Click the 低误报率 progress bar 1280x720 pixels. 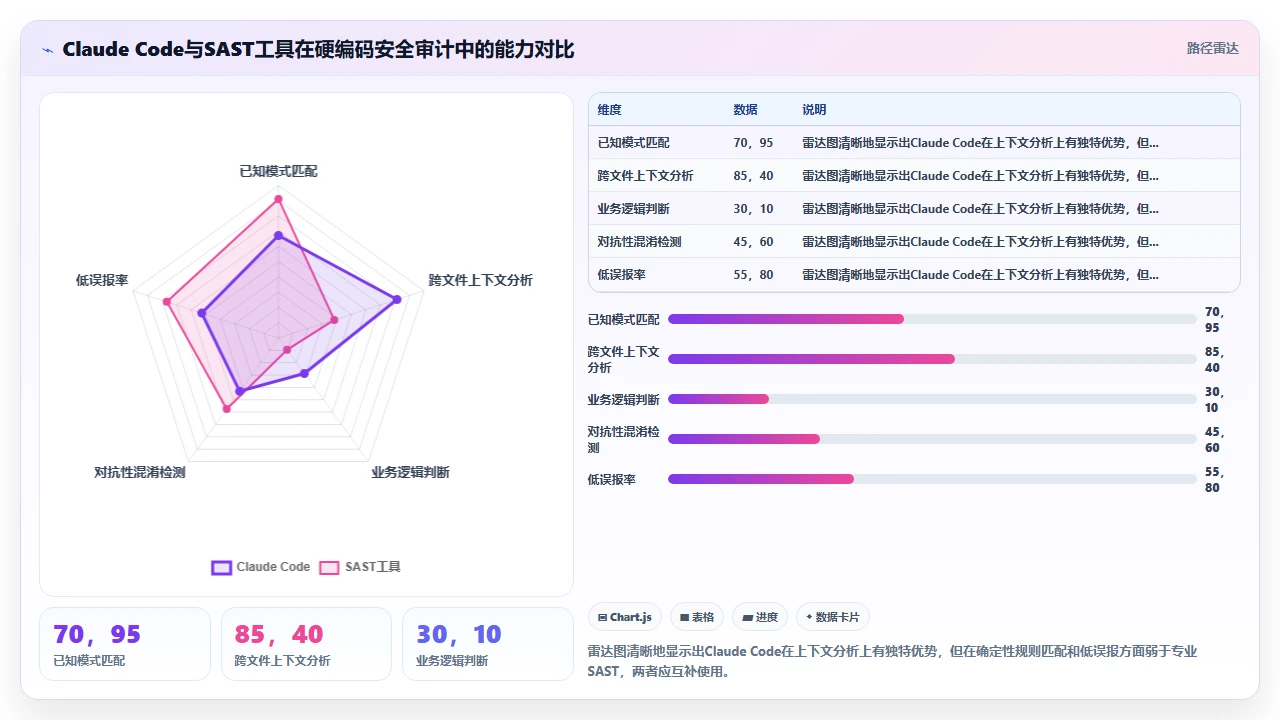point(932,479)
